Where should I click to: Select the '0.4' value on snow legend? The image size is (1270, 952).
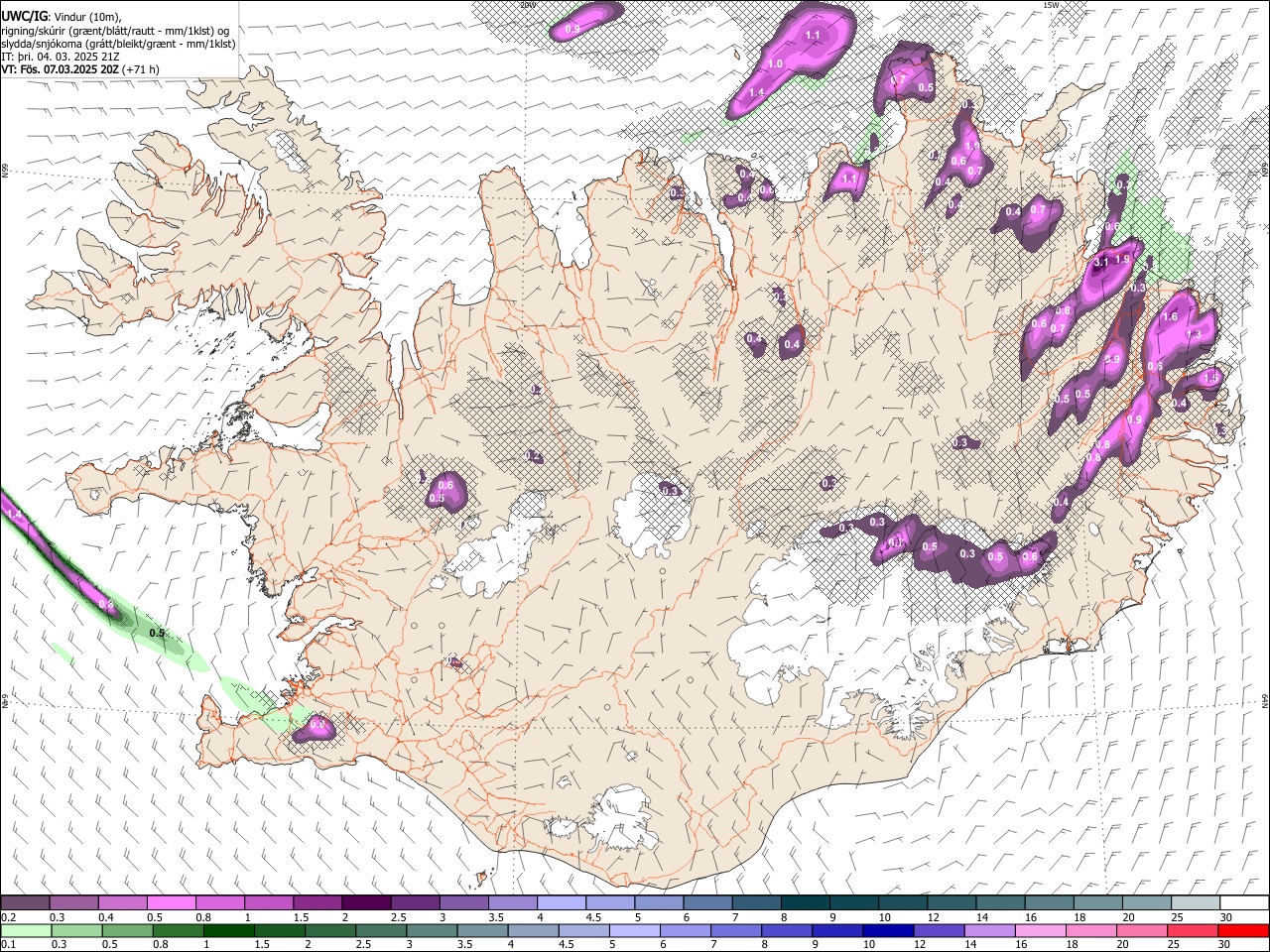tap(105, 917)
